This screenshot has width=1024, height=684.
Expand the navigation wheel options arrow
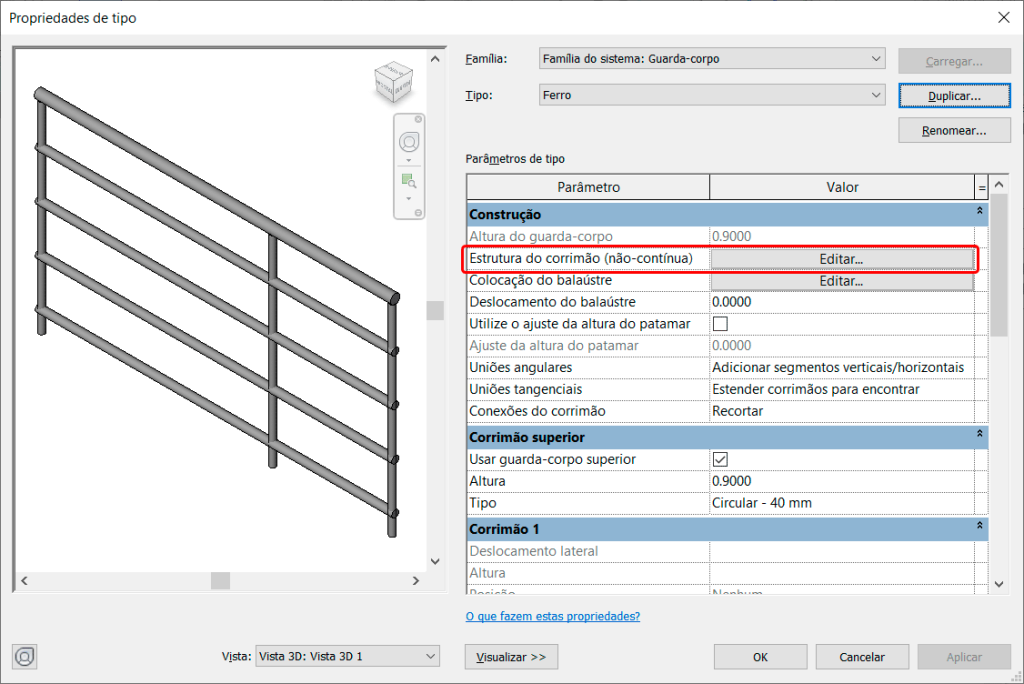coord(409,160)
